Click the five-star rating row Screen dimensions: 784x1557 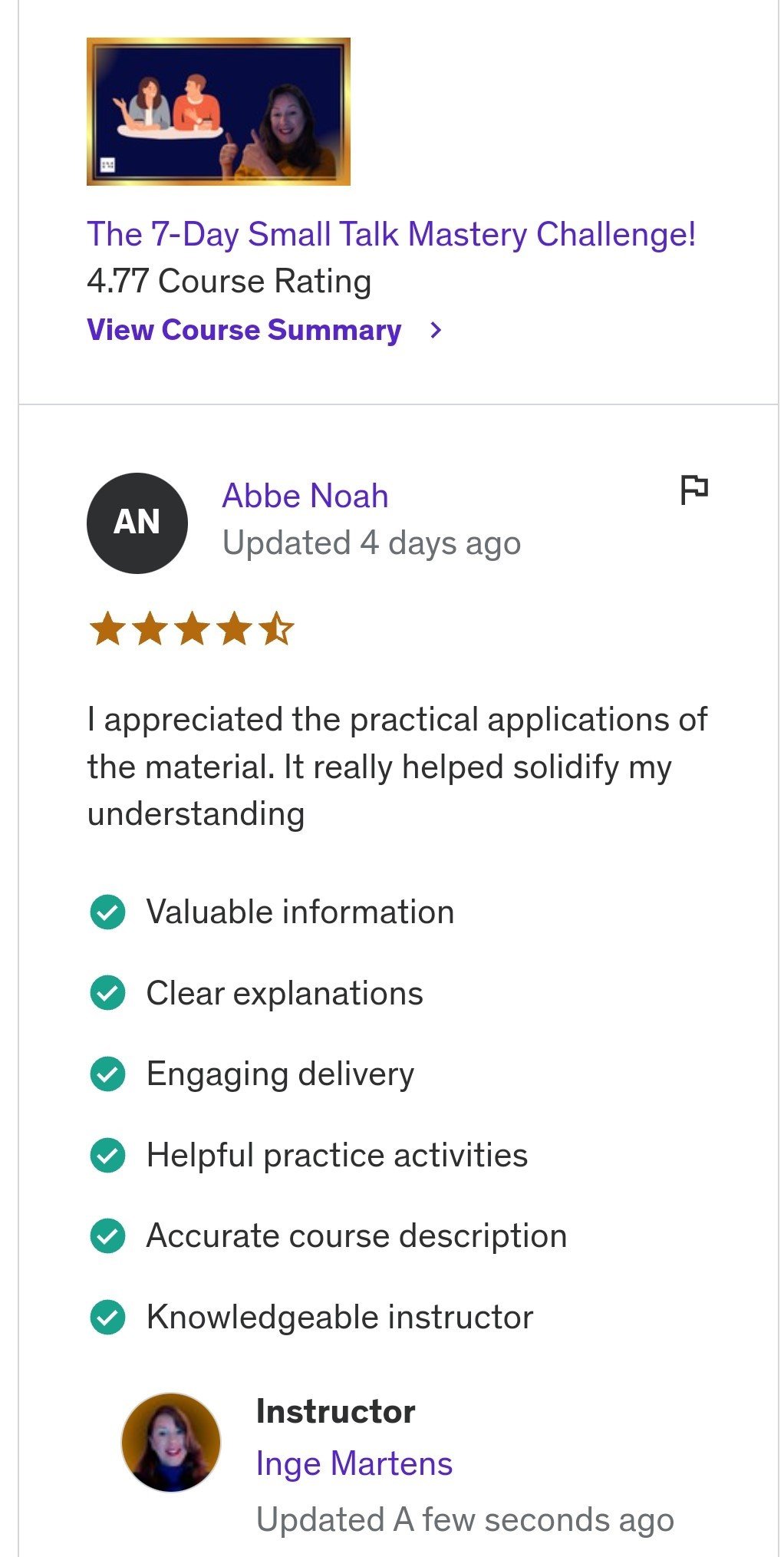[192, 629]
